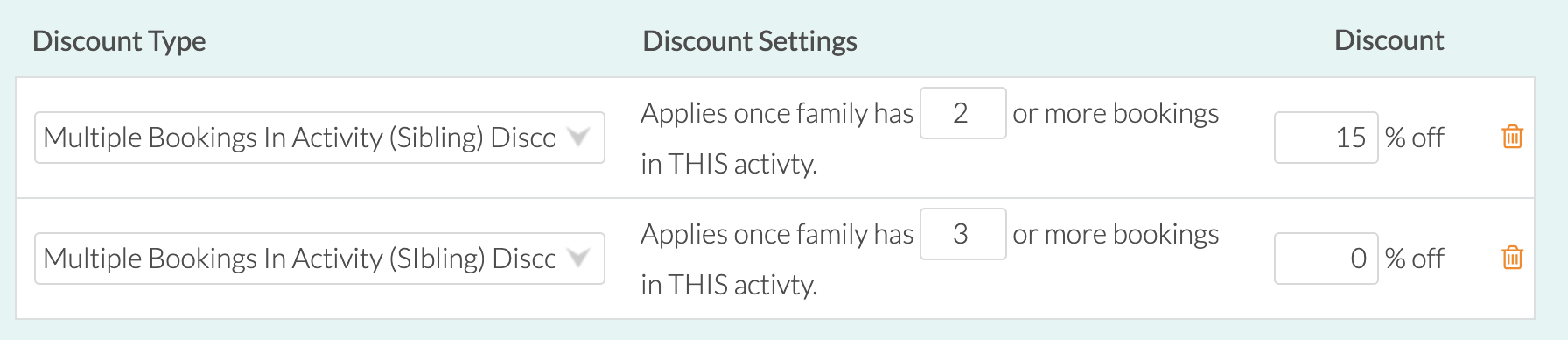Click 'Applies once family has' before 3 field
Screen dimensions: 1568x340
pyautogui.click(x=777, y=235)
